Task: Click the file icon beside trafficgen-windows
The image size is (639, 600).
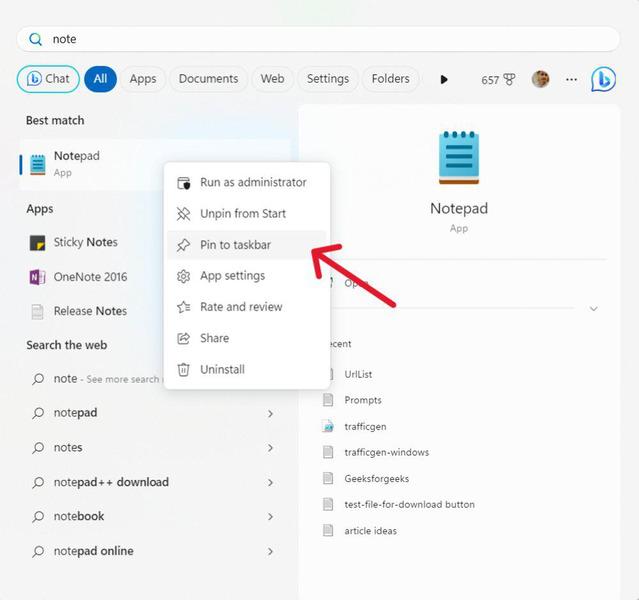Action: (x=328, y=452)
